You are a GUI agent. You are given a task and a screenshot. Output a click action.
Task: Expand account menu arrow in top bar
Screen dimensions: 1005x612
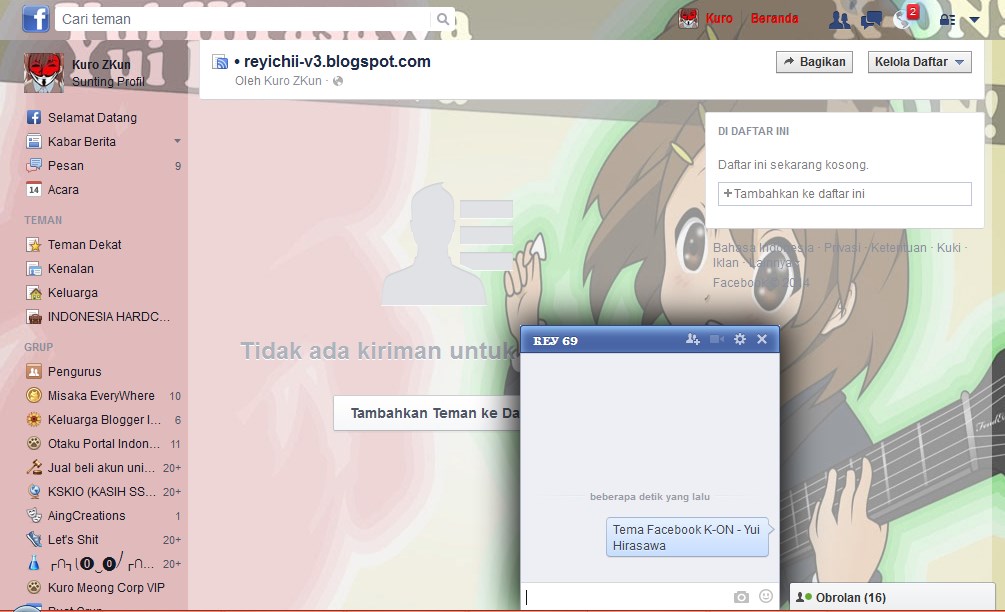[x=975, y=20]
